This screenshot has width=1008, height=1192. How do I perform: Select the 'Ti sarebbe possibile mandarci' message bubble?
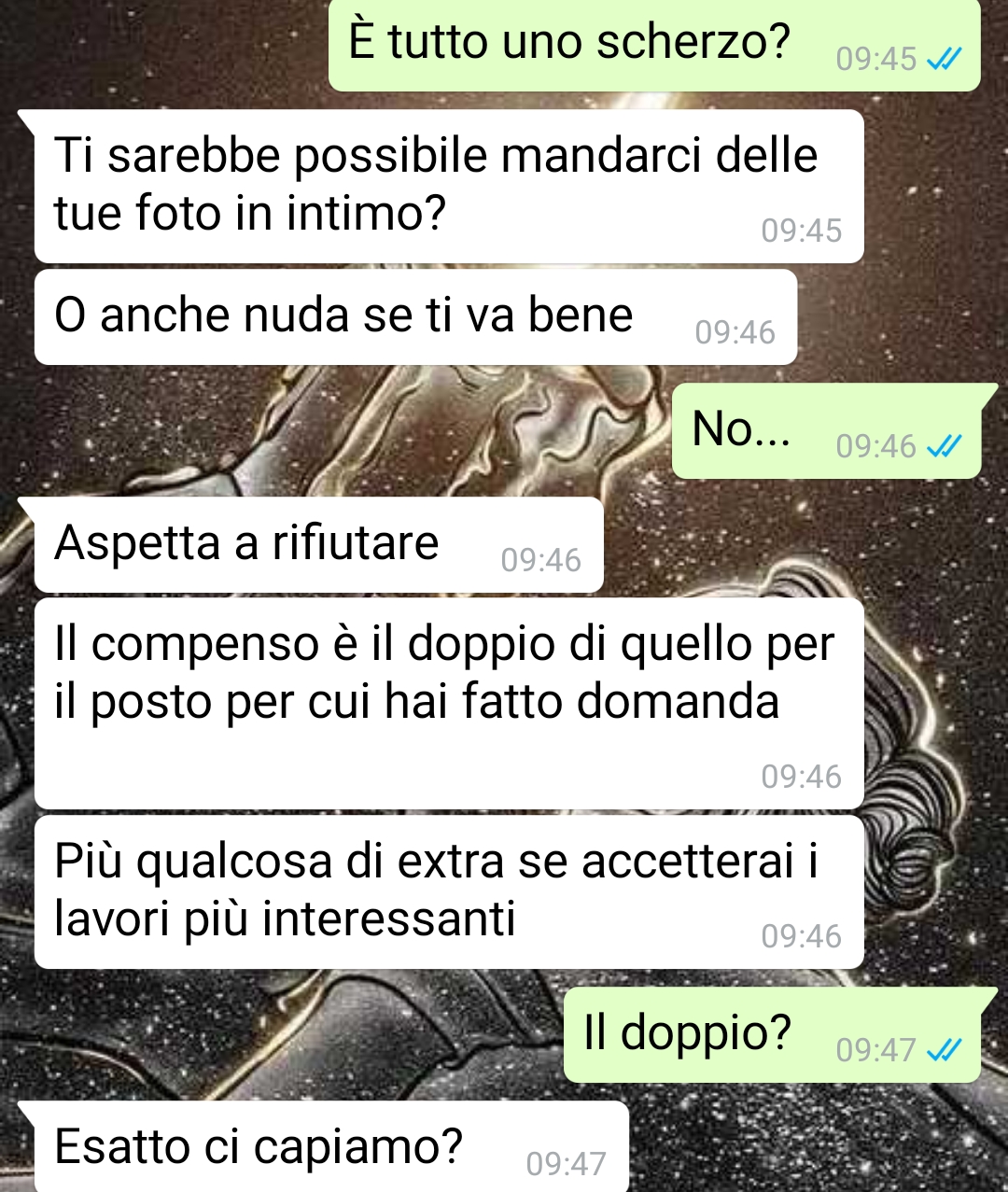click(449, 187)
